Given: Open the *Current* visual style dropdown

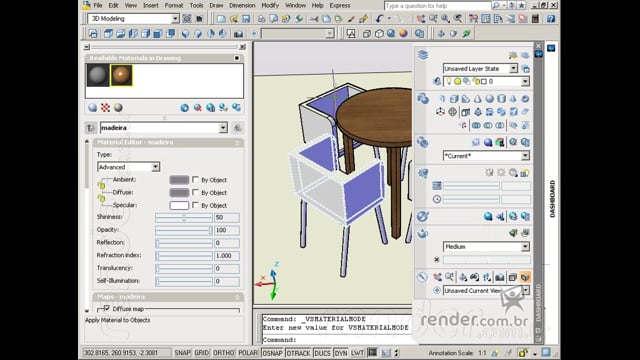Looking at the screenshot, I should [x=525, y=156].
